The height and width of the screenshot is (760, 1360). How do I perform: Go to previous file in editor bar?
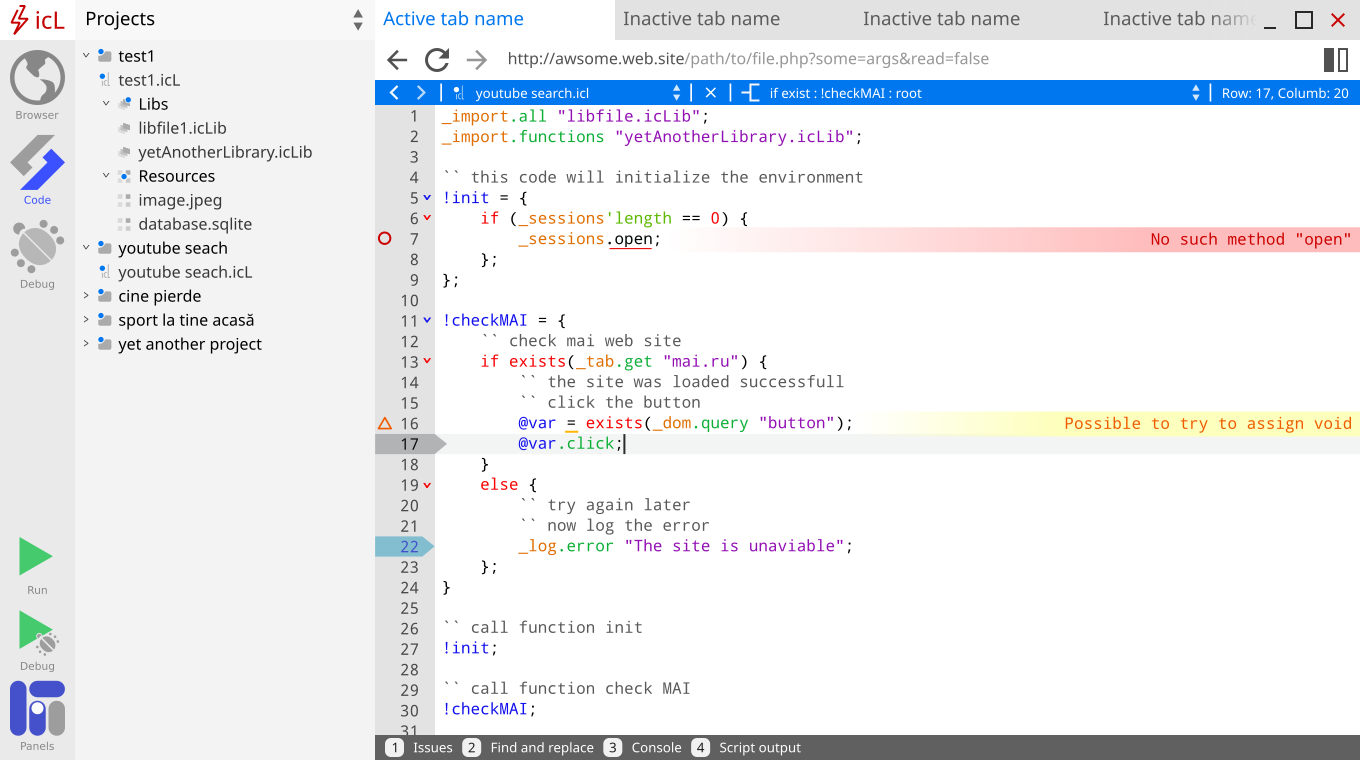[394, 93]
